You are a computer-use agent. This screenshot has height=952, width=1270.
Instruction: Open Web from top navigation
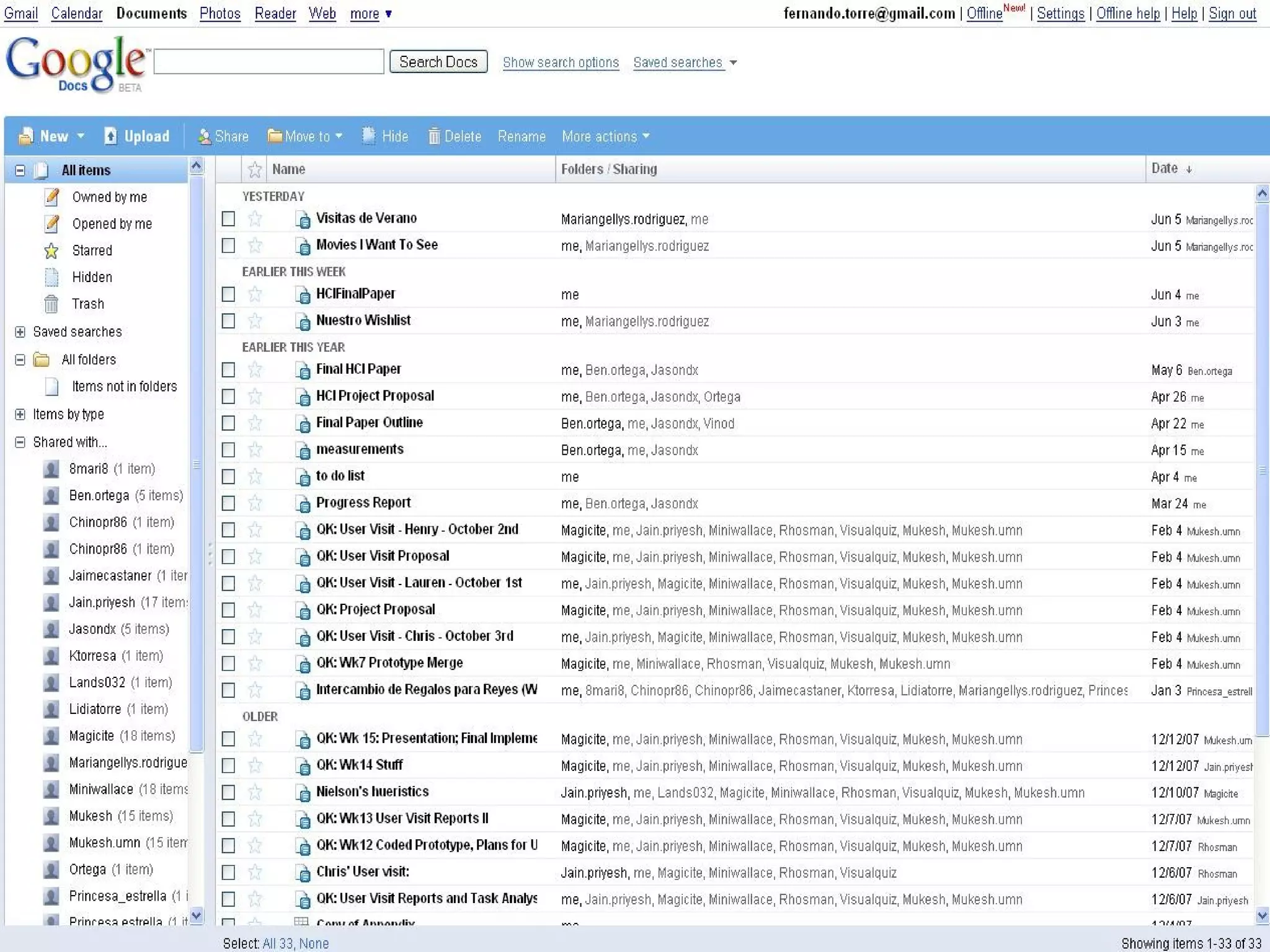click(x=322, y=14)
